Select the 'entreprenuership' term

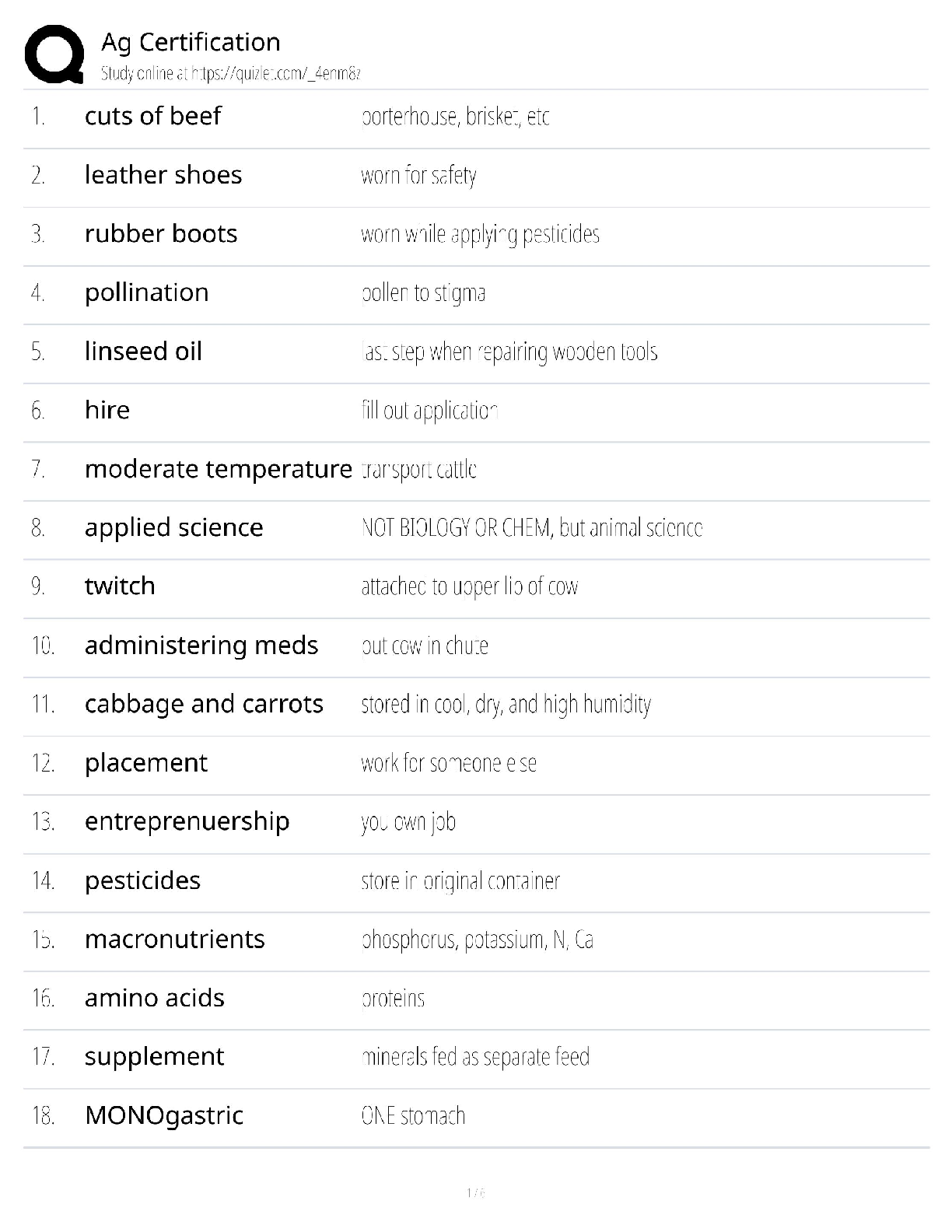tap(187, 821)
